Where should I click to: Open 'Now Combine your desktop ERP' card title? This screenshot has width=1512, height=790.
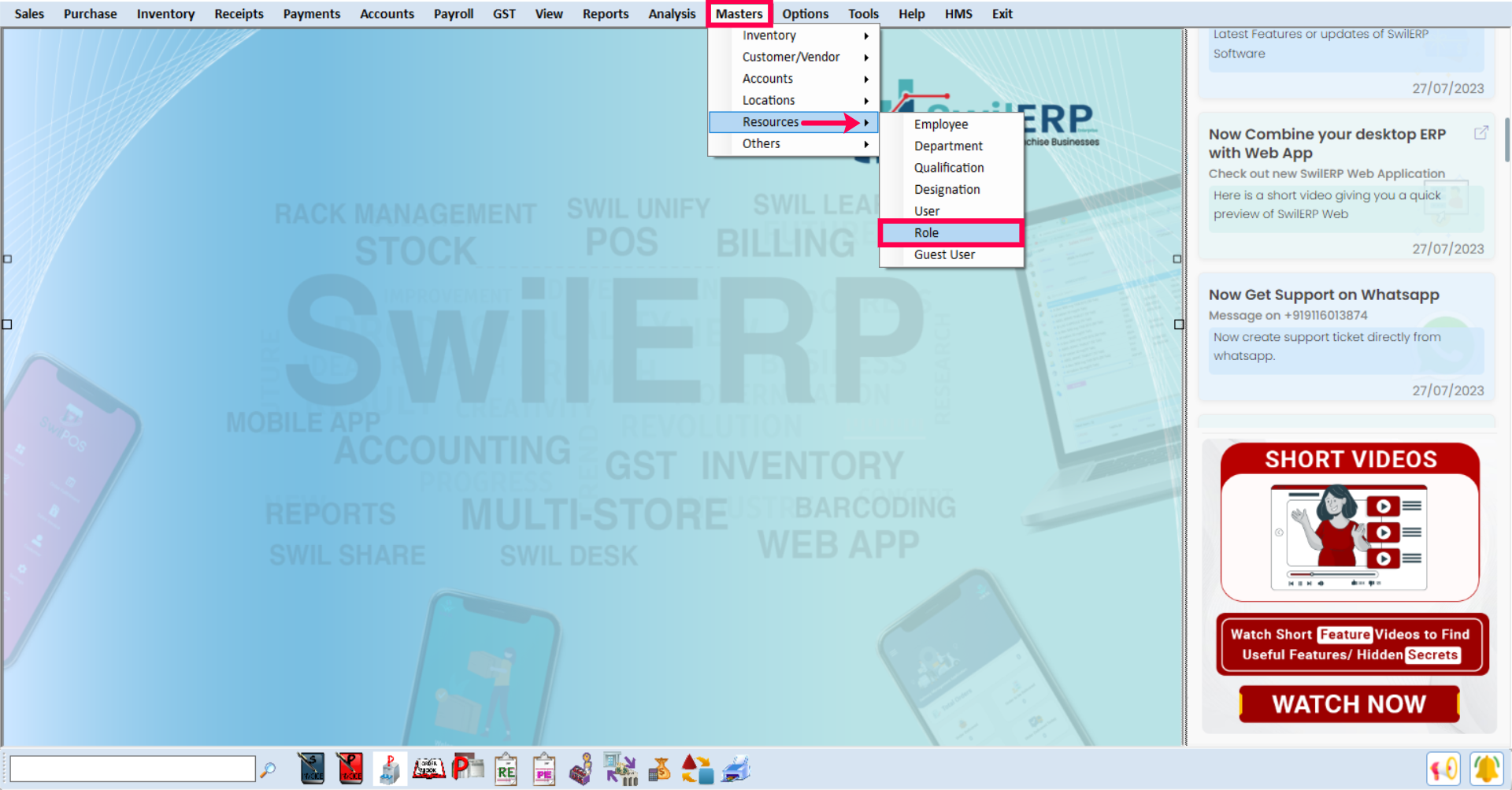coord(1328,143)
